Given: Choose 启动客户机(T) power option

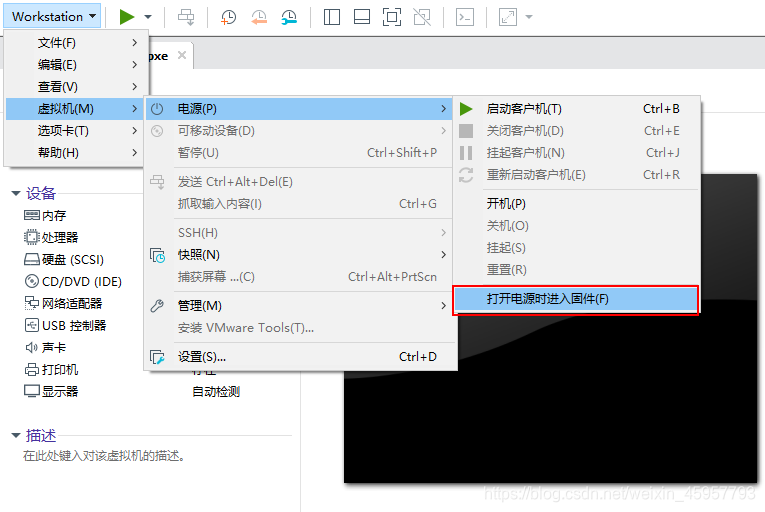Looking at the screenshot, I should [x=577, y=108].
